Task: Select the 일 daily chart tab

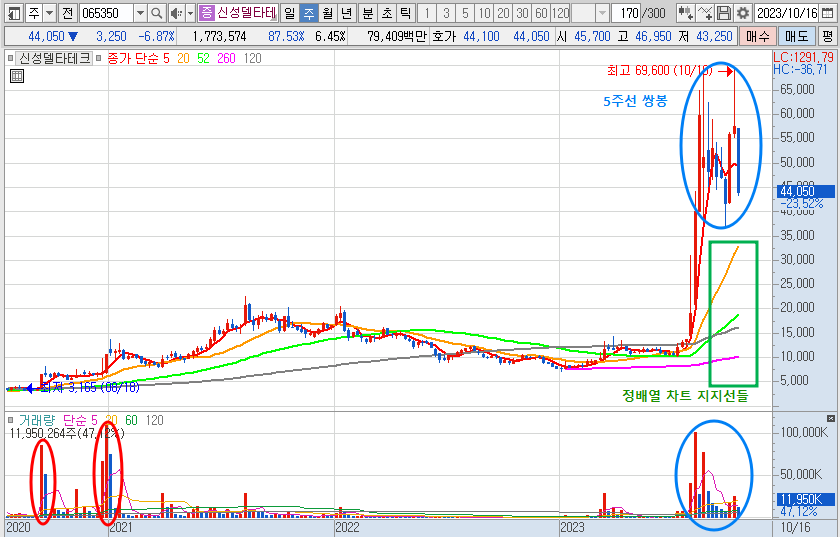Action: point(289,13)
